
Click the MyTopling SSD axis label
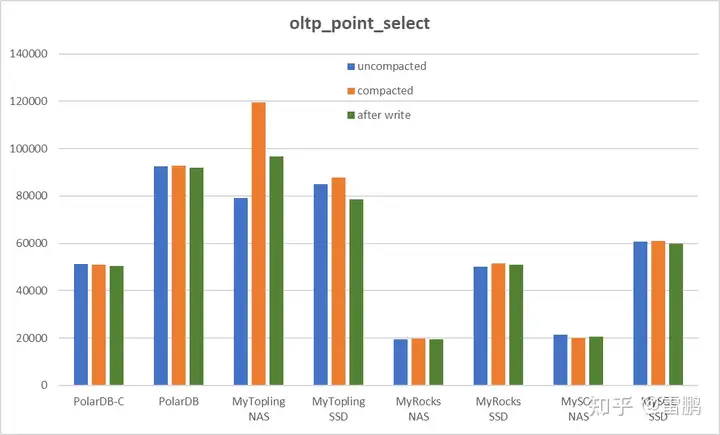pos(338,408)
